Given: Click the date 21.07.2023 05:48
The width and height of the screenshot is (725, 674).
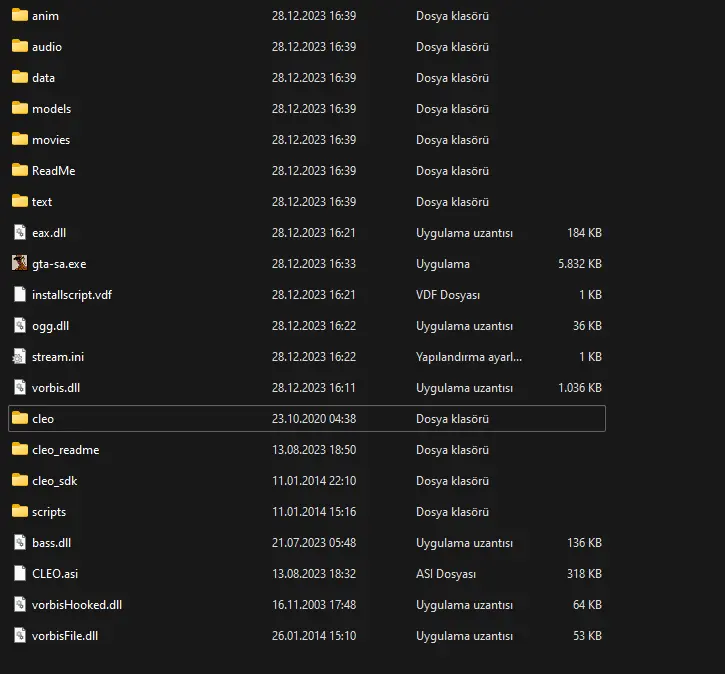Looking at the screenshot, I should (x=314, y=543).
